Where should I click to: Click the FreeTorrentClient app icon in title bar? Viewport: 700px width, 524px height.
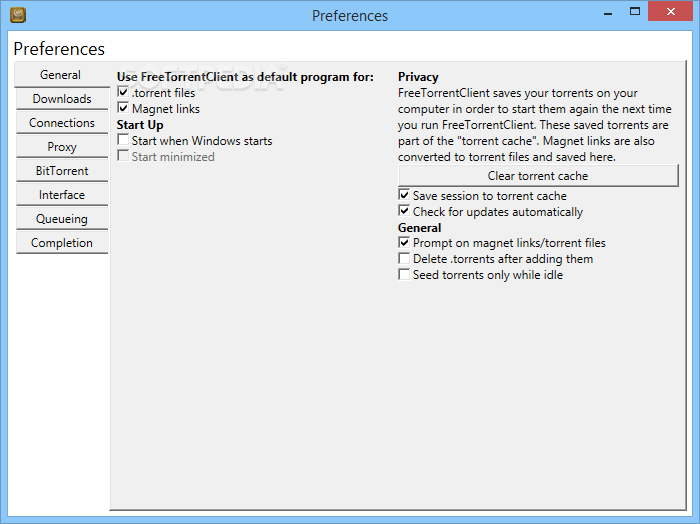point(18,15)
